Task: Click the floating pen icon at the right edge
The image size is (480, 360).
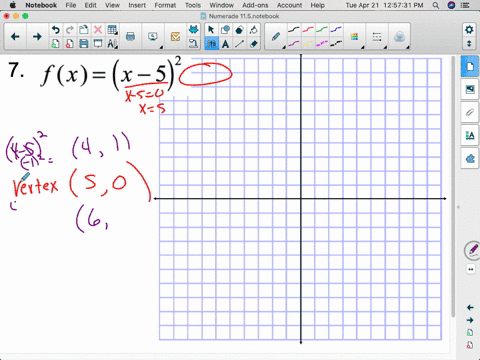Action: coord(473,250)
